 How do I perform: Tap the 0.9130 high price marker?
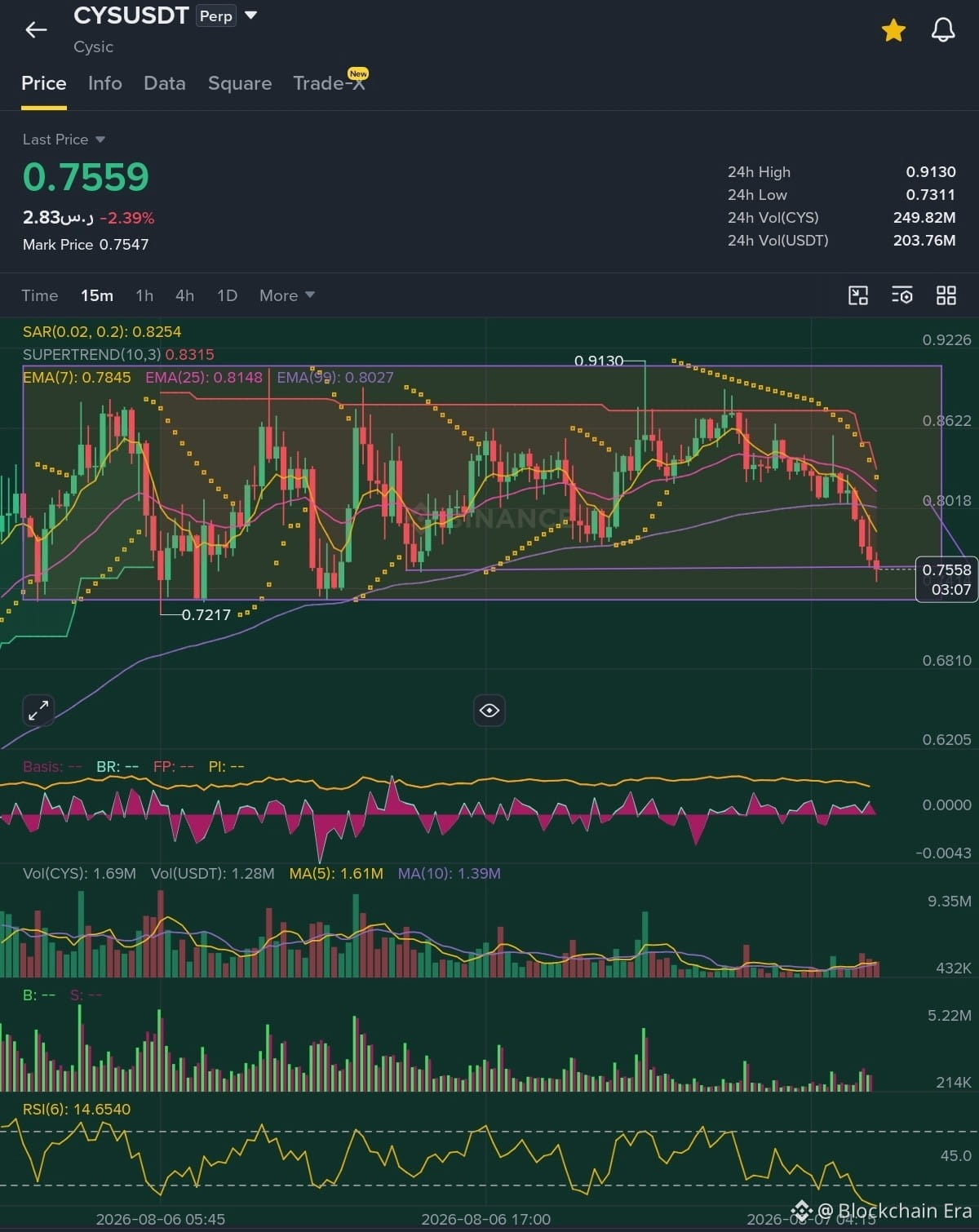(x=599, y=360)
